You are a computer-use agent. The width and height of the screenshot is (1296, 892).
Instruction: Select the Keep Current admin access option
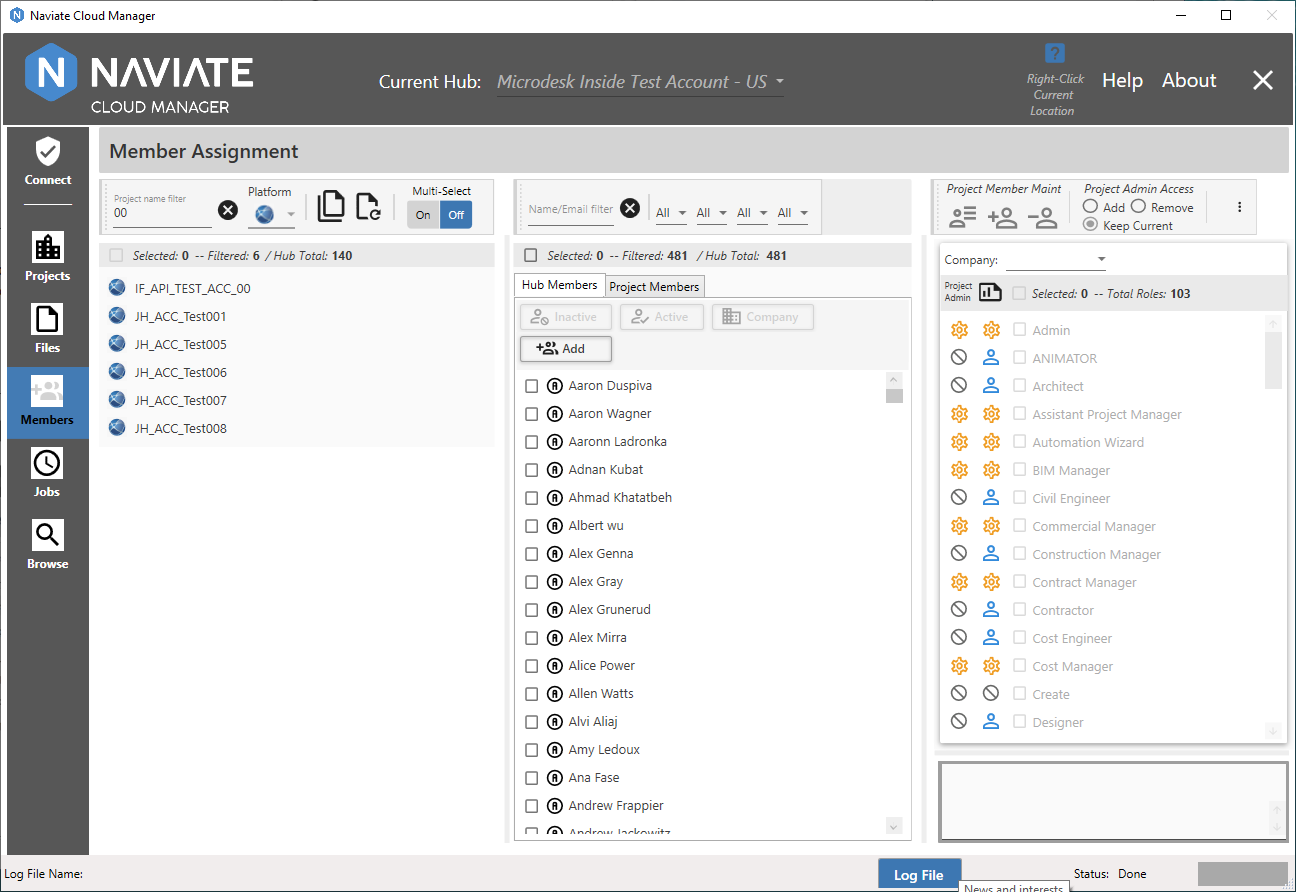[x=1090, y=225]
